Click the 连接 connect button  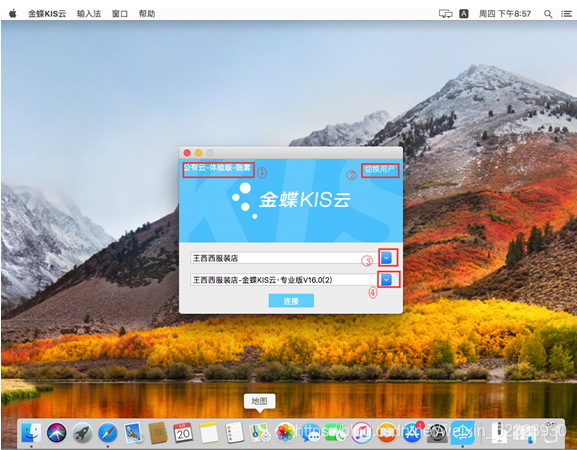coord(291,301)
